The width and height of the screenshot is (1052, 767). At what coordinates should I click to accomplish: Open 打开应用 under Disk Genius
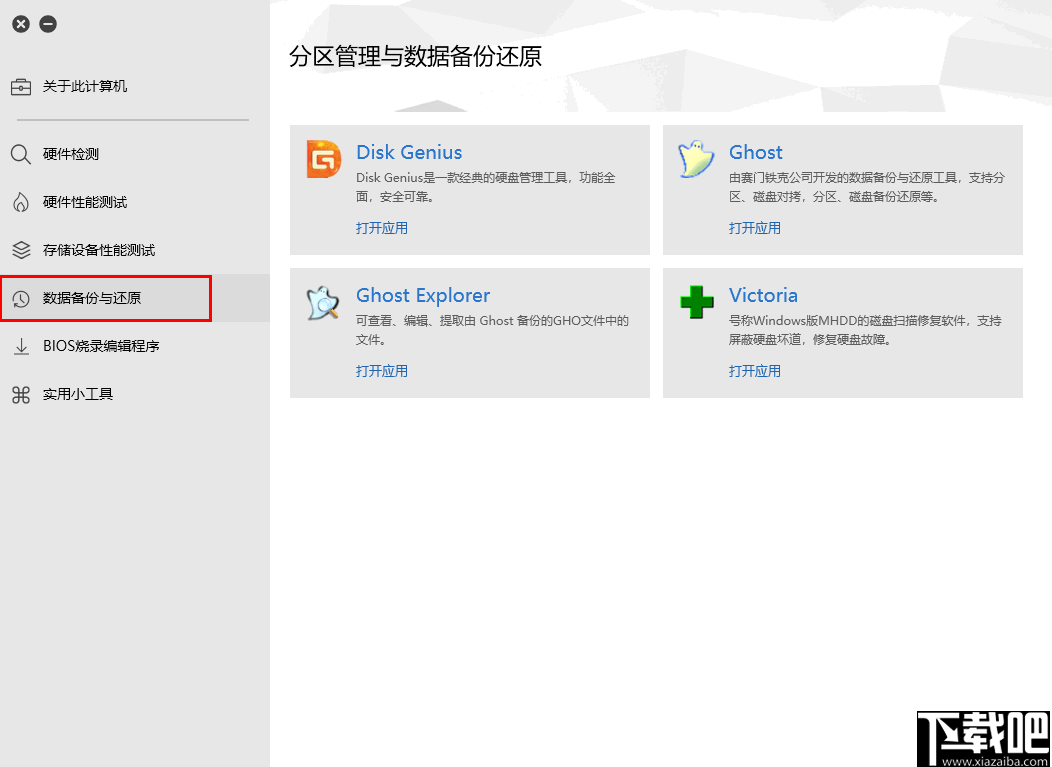pos(381,228)
